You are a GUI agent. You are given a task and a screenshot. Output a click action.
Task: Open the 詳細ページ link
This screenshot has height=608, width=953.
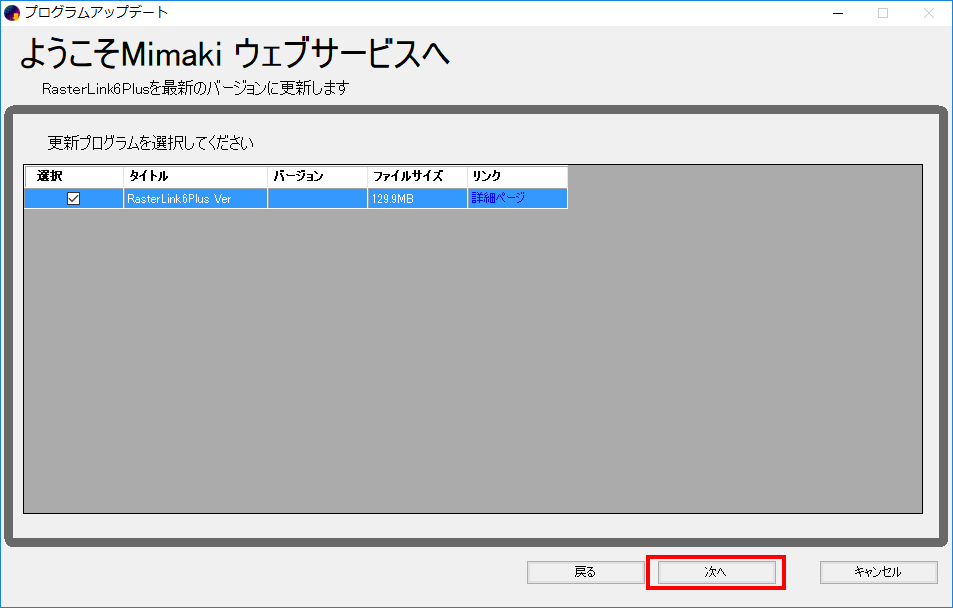pyautogui.click(x=498, y=198)
